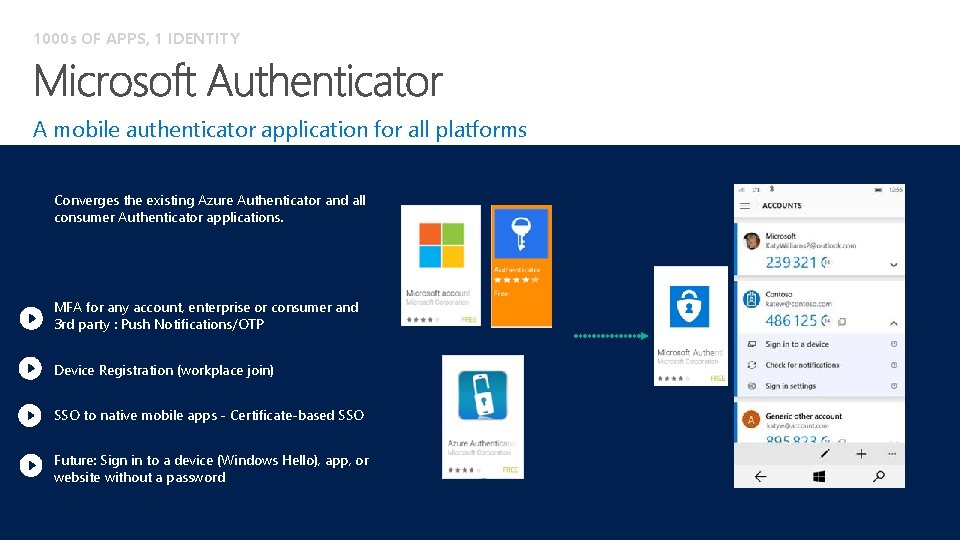Click FREE label on the Microsoft account tile
The width and height of the screenshot is (960, 540).
(468, 320)
